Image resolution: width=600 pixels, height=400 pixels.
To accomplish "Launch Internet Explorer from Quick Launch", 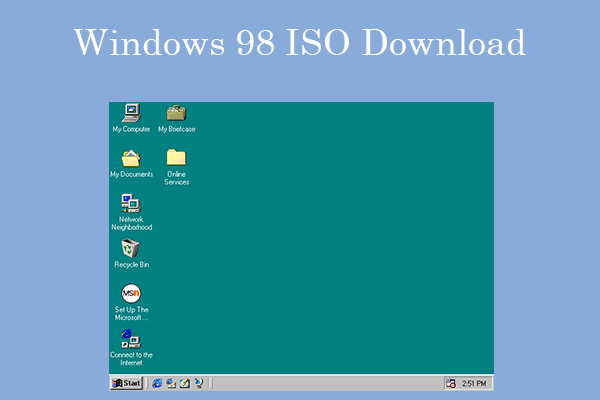I will 157,383.
